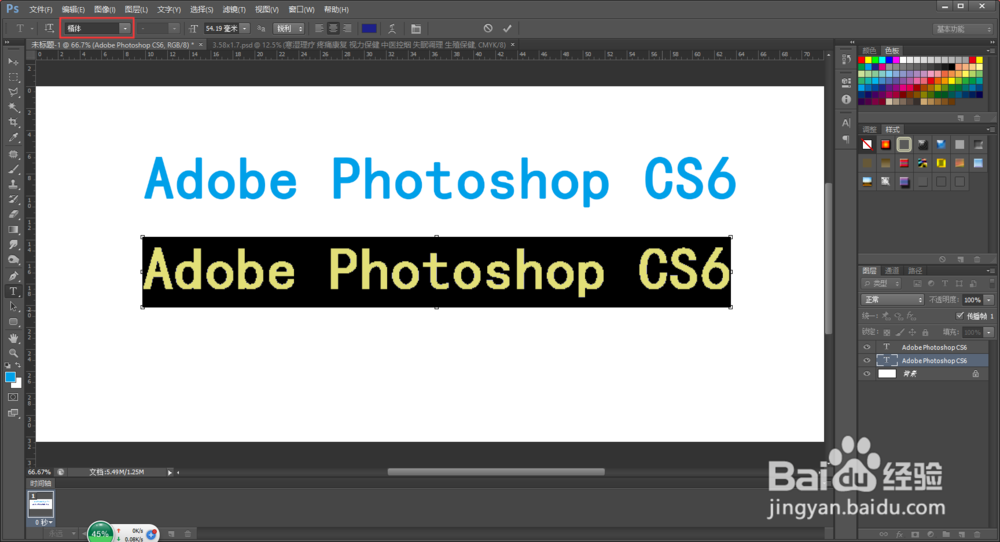
Task: Hide the top Adobe Photoshop CS6 layer
Action: 866,348
